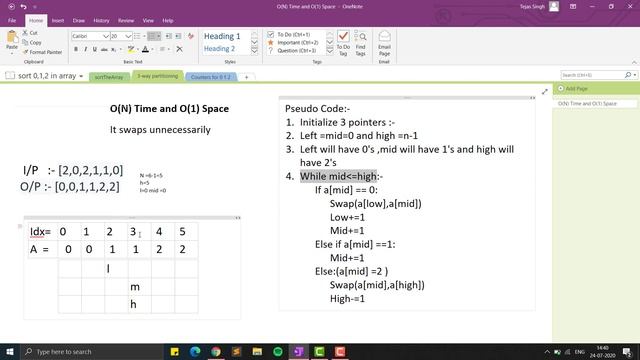Expand the Tags gallery
Viewport: 640px width, 360px height.
point(330,51)
